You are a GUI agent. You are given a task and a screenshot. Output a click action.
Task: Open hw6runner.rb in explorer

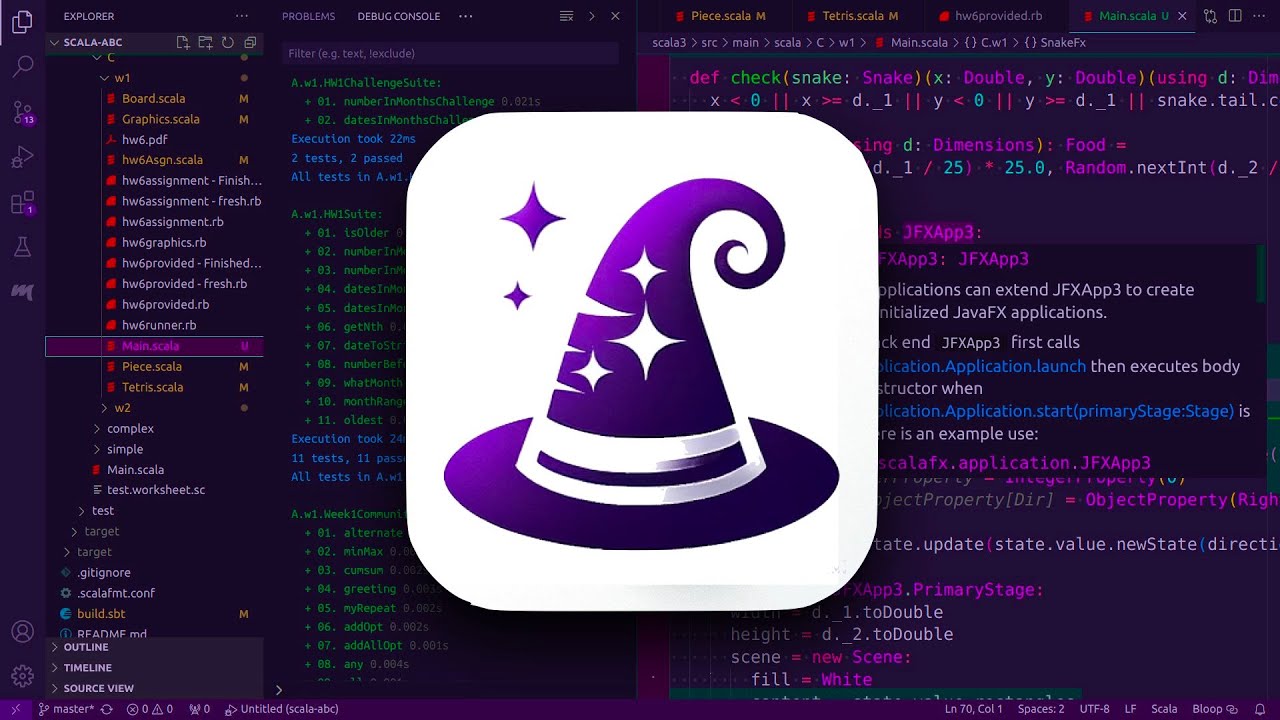tap(154, 325)
